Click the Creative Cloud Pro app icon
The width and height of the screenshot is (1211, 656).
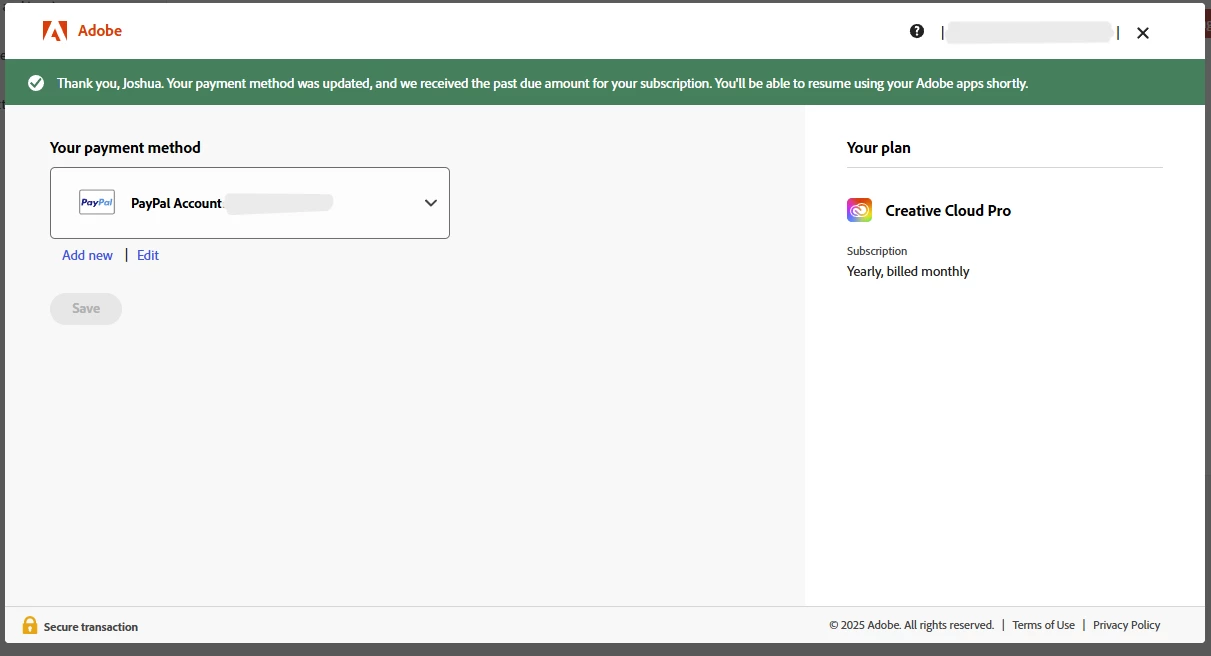859,210
